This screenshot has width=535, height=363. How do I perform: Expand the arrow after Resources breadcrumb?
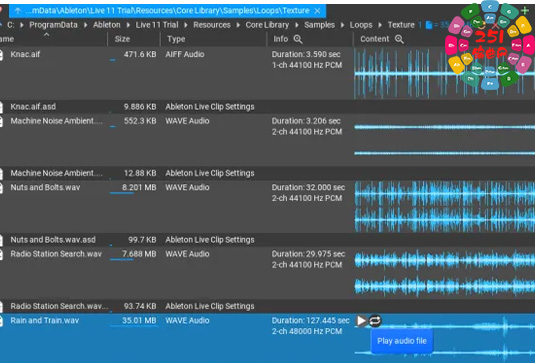238,25
